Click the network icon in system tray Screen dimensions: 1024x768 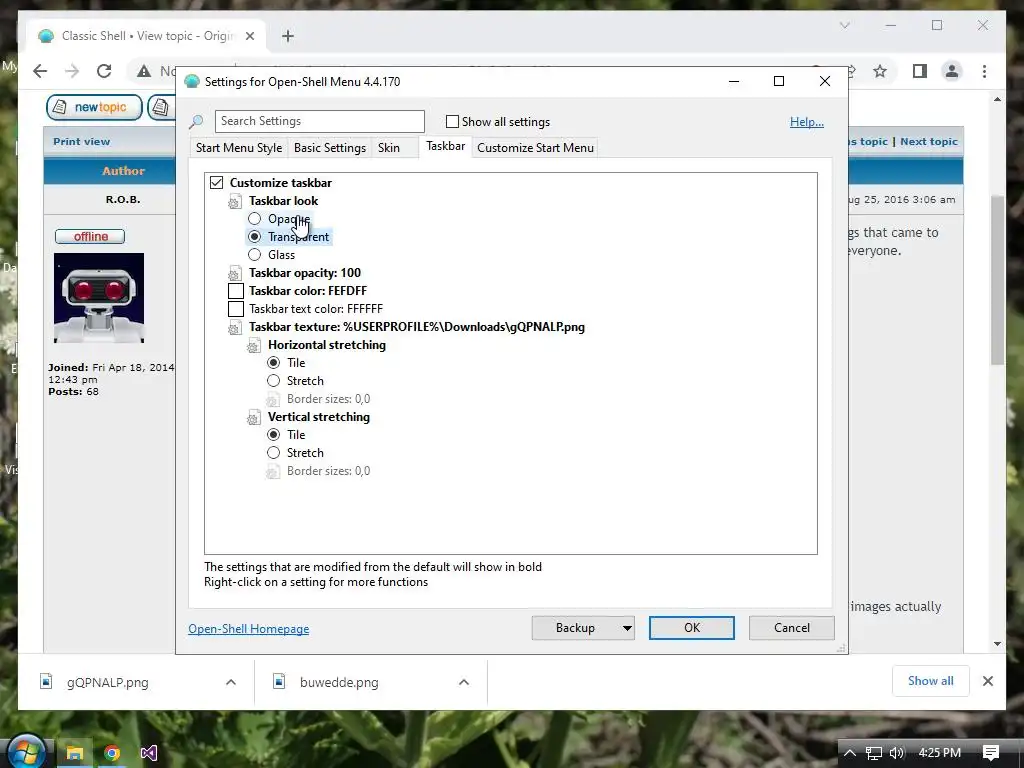click(x=874, y=753)
